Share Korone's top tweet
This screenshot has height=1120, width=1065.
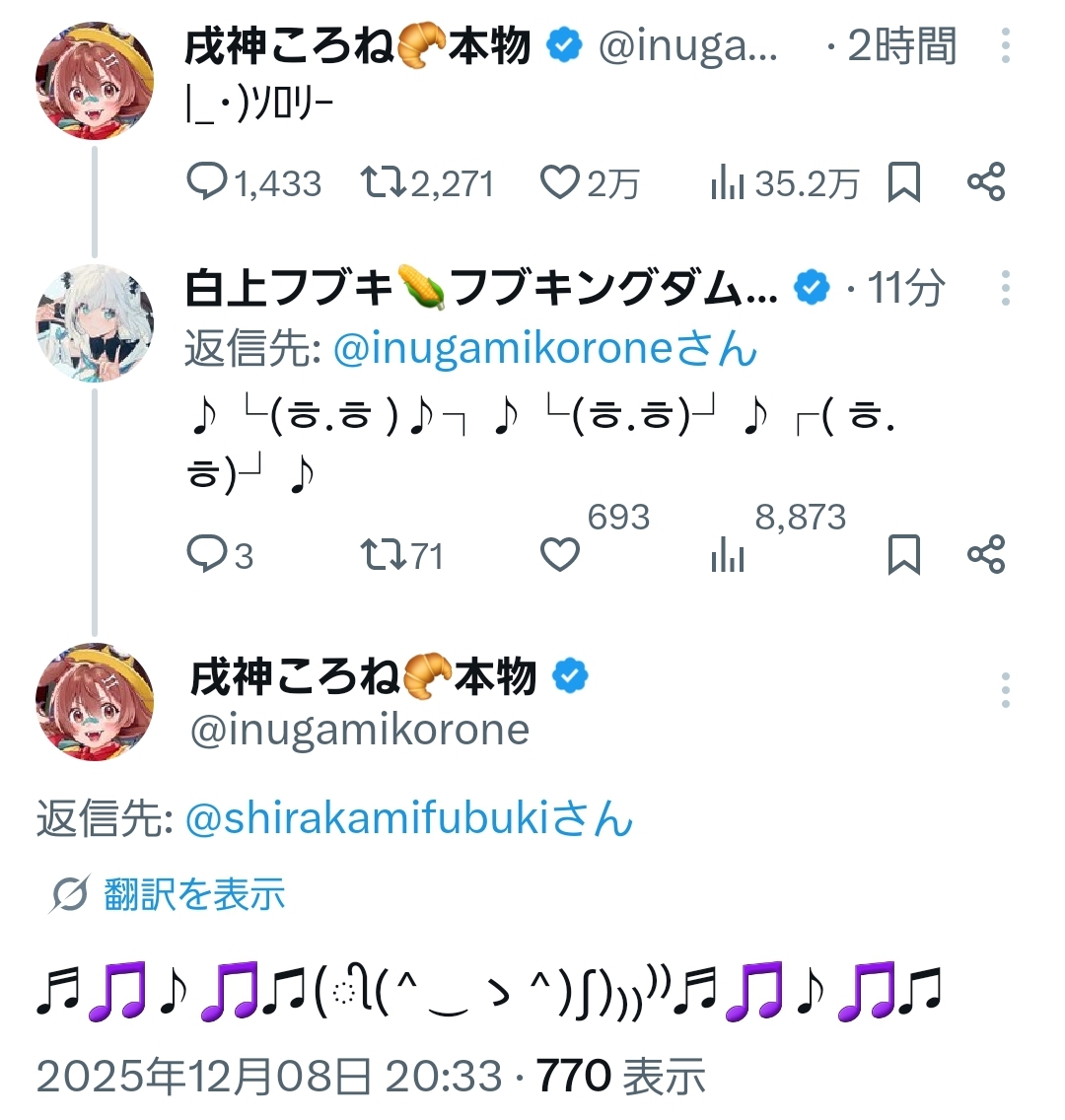986,182
